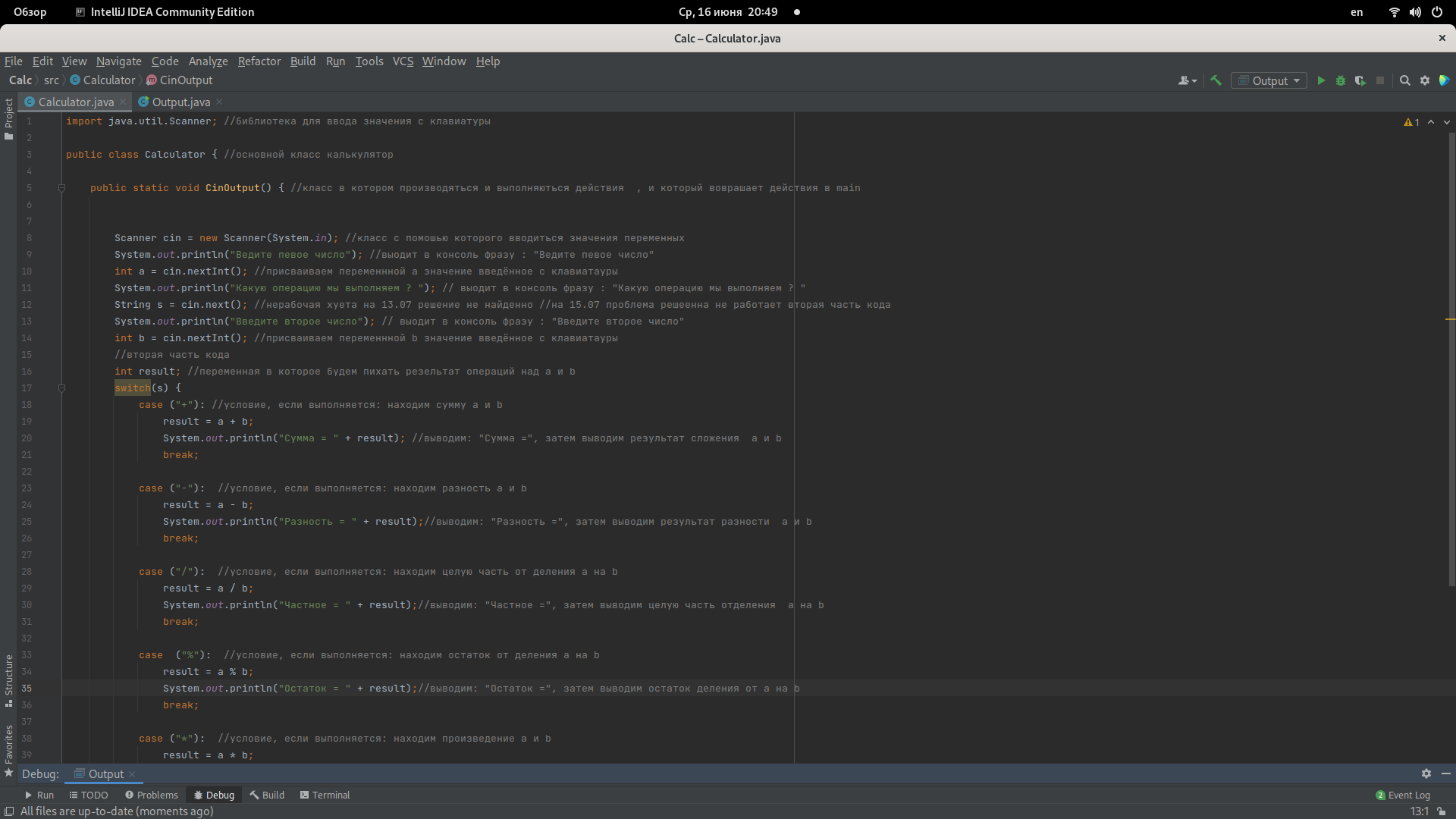
Task: Open Debug panel settings gear icon
Action: [1426, 773]
